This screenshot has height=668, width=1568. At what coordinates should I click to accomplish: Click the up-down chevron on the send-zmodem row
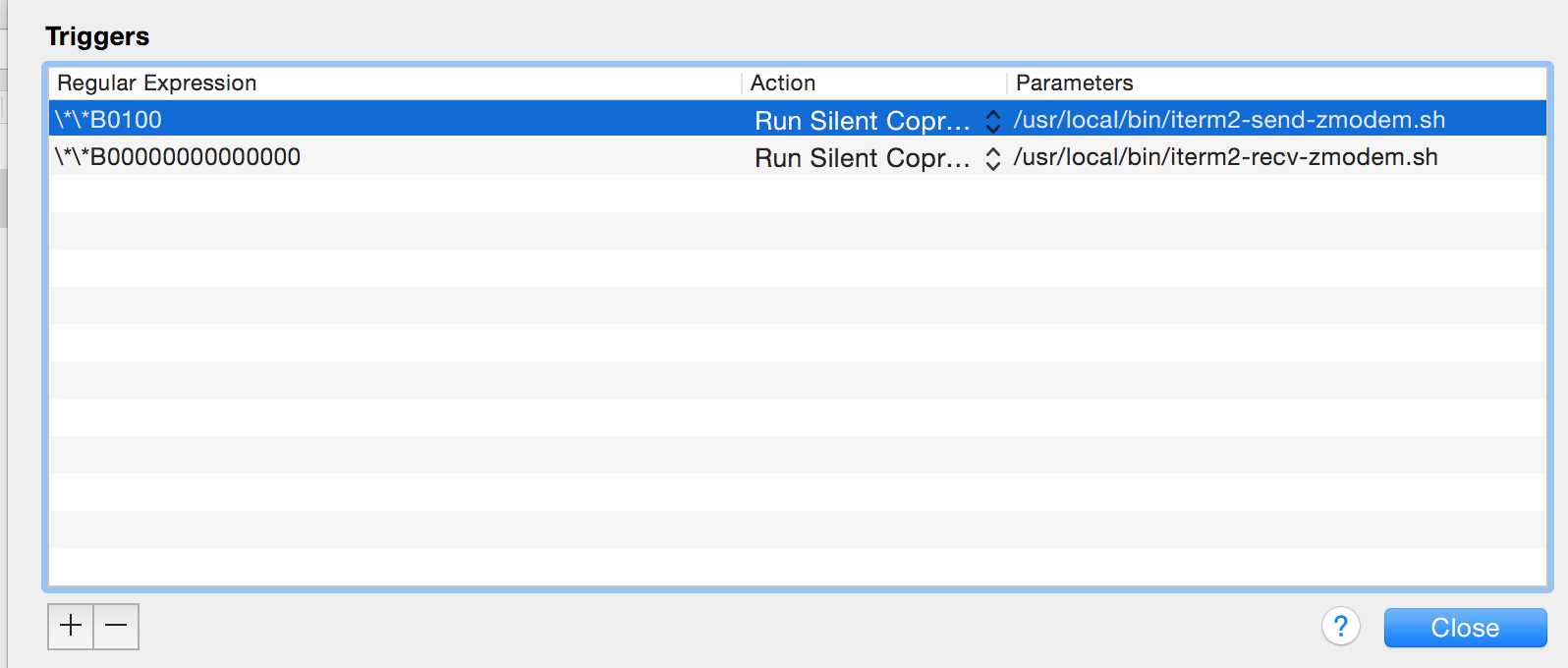point(993,121)
